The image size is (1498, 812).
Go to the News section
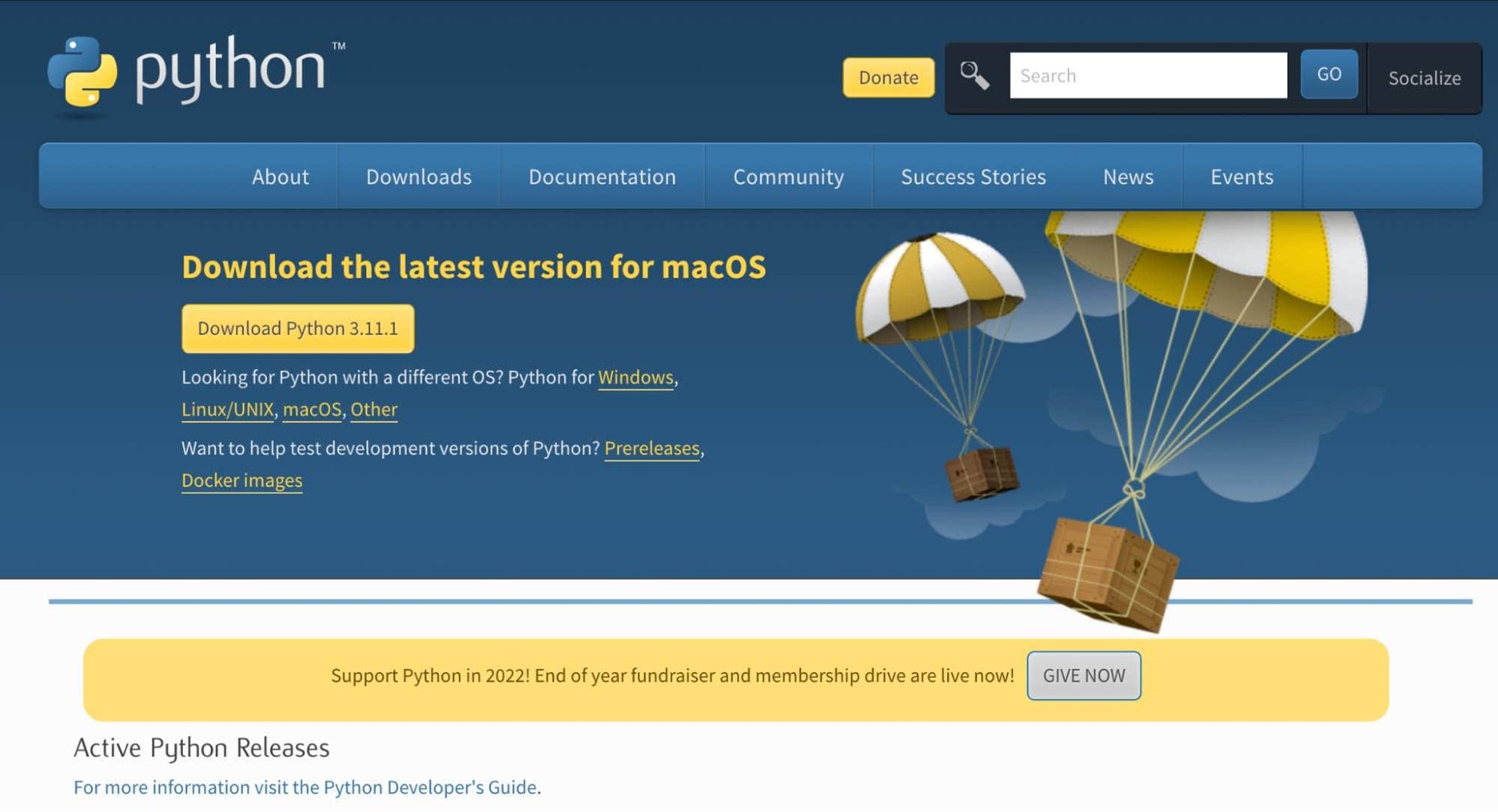pyautogui.click(x=1128, y=177)
